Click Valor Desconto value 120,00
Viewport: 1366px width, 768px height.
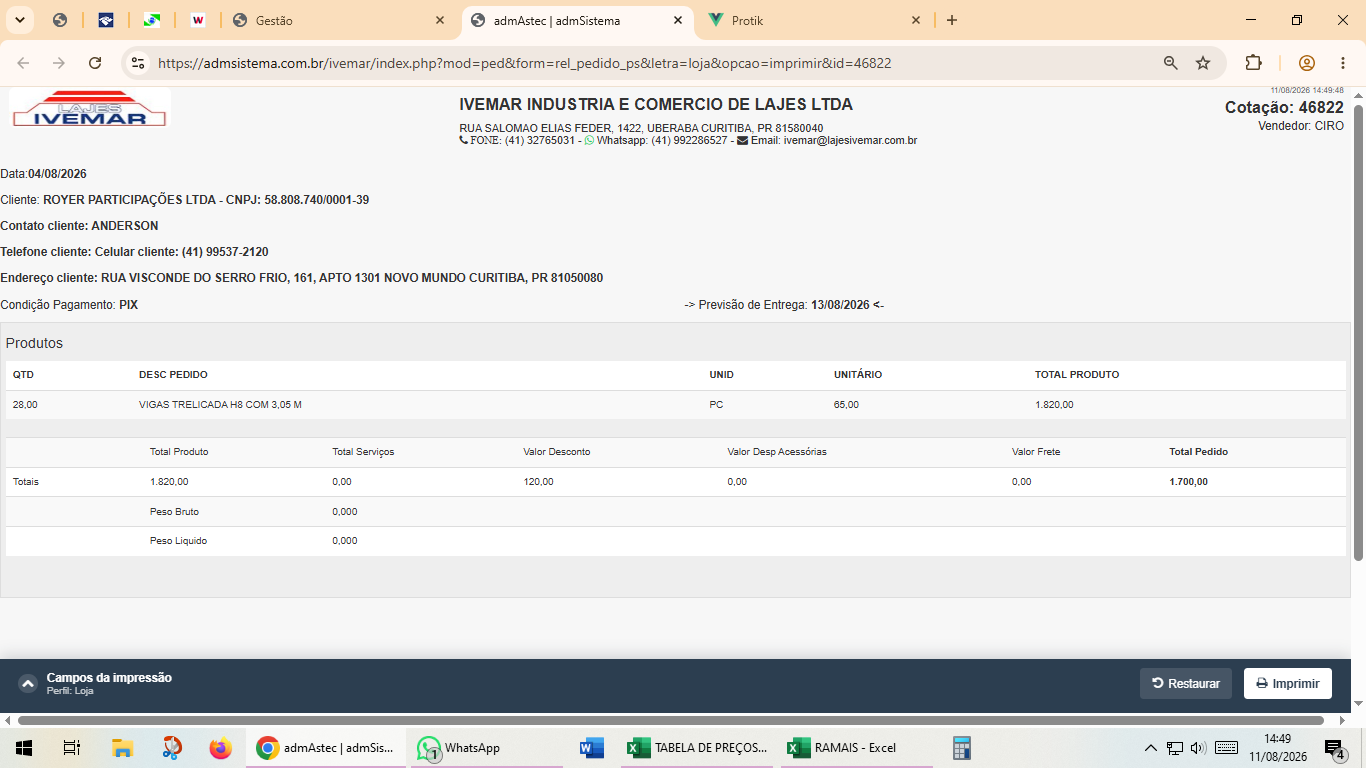538,482
